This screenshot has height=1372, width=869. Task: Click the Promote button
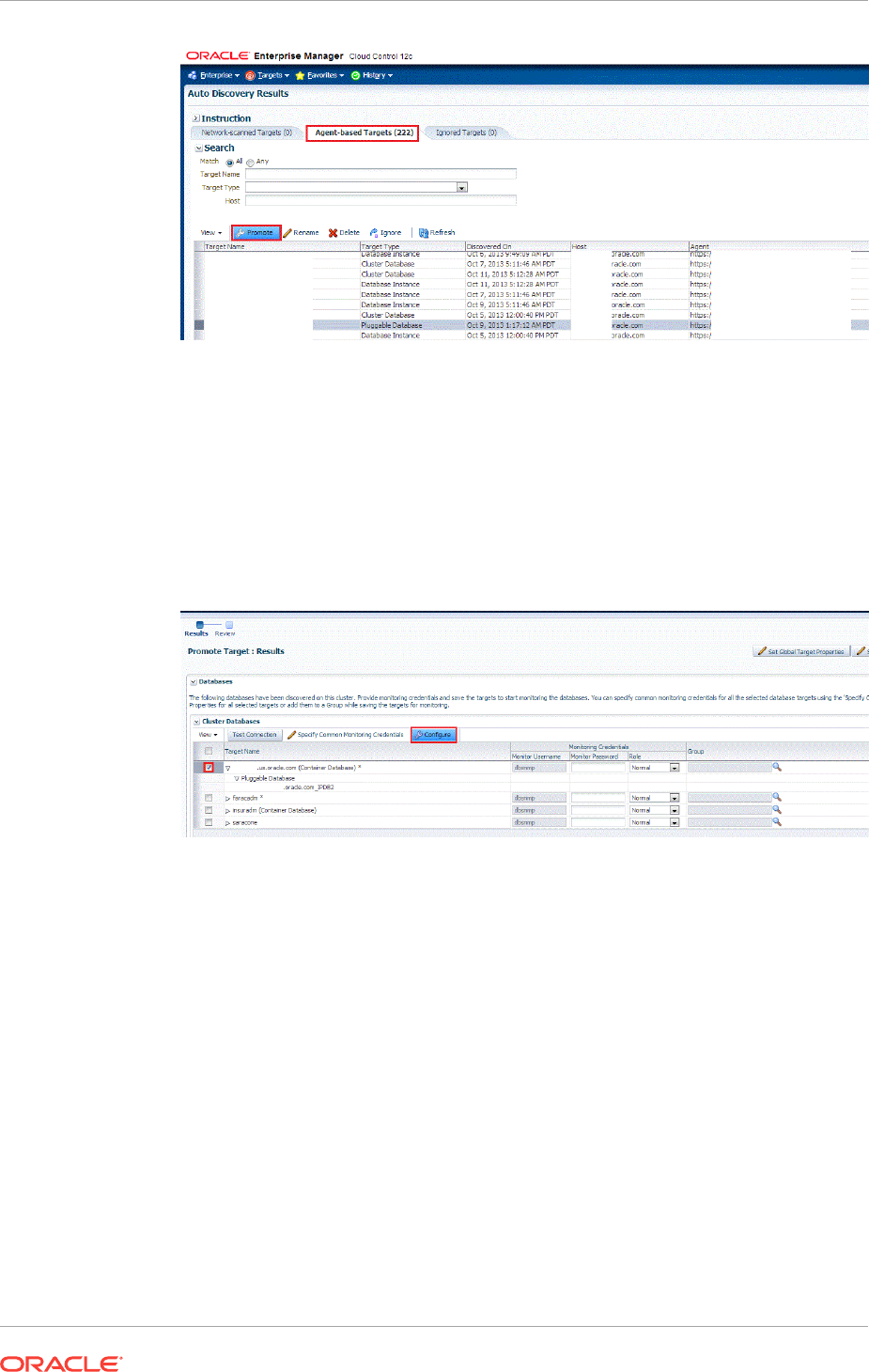256,232
